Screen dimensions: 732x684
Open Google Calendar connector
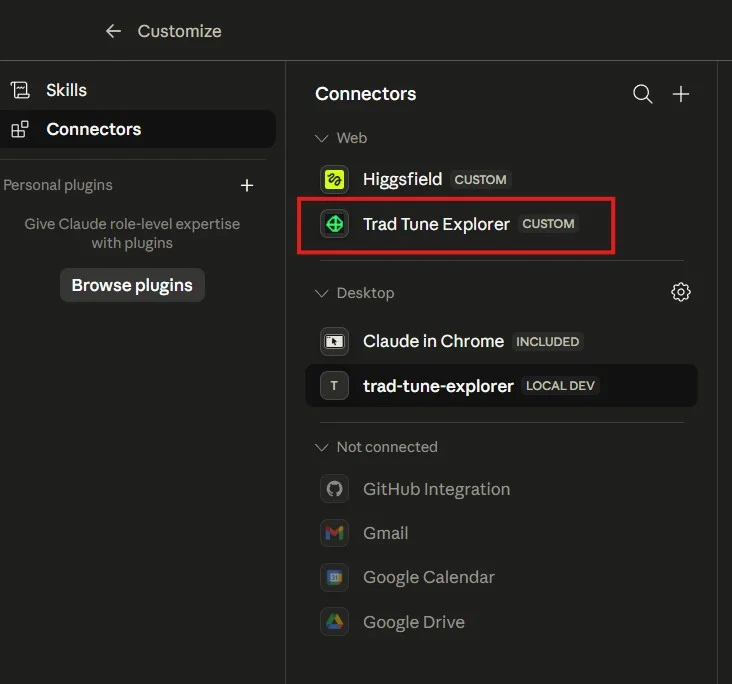click(x=501, y=577)
